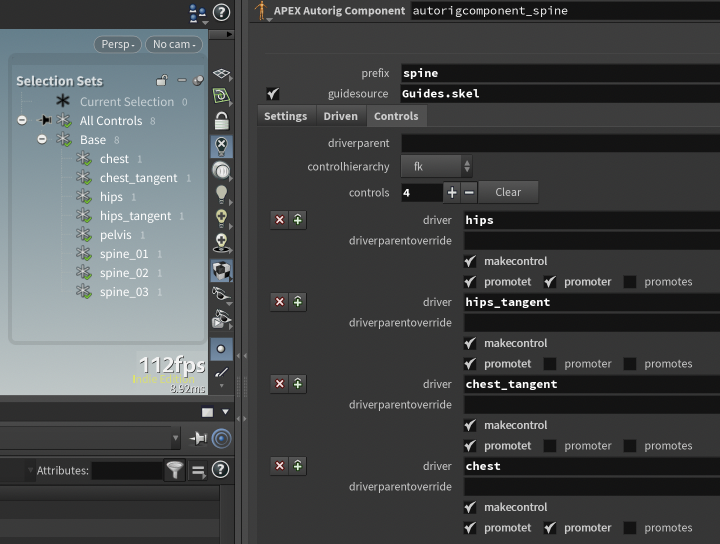Select the spine_02 selection set
This screenshot has height=544, width=720.
(124, 273)
